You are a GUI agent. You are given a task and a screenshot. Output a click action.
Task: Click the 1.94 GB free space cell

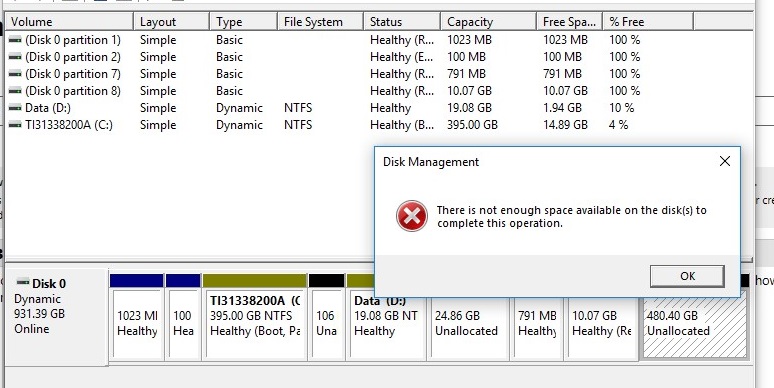562,108
